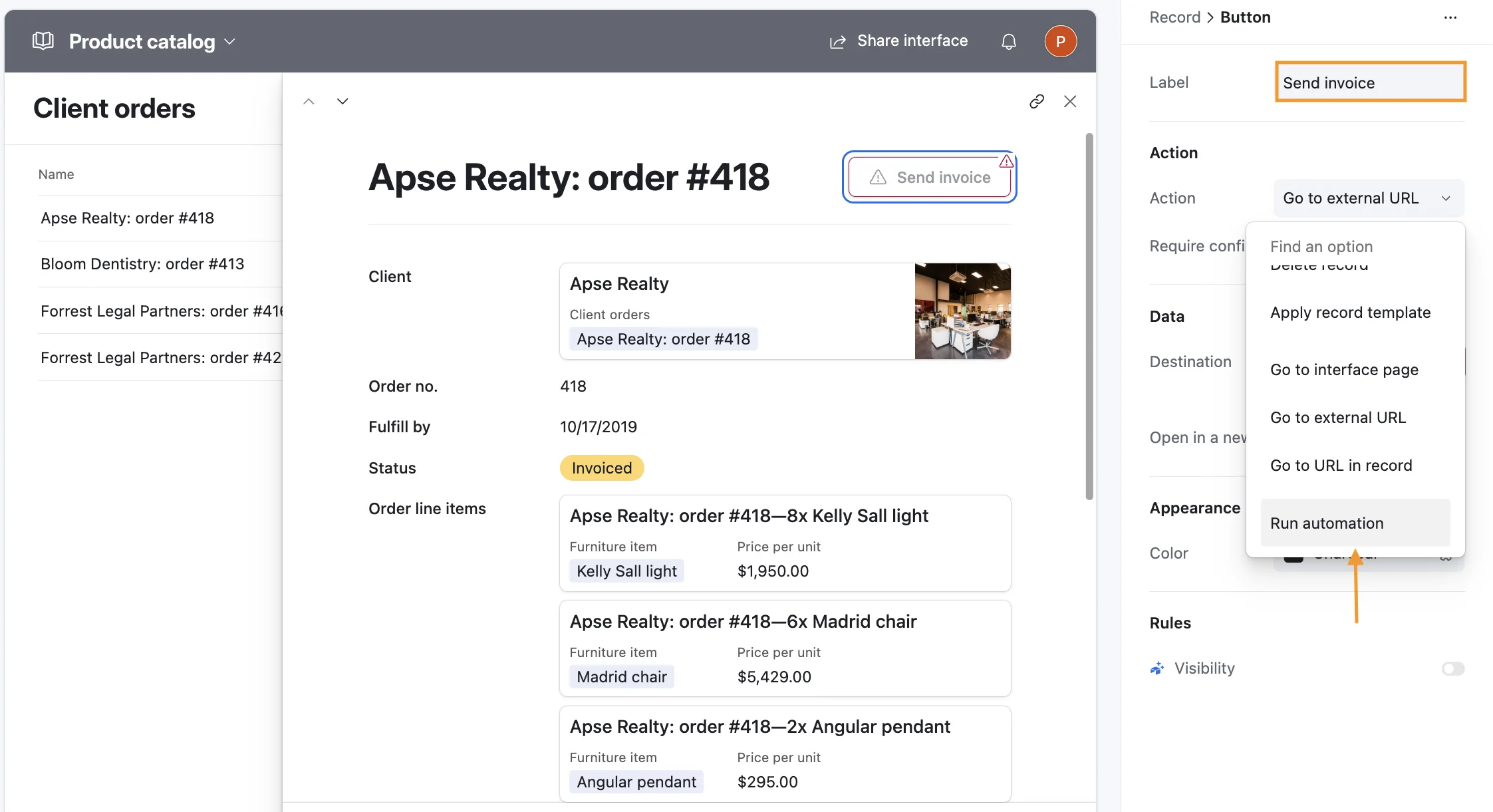Go to next record with down chevron

click(342, 101)
